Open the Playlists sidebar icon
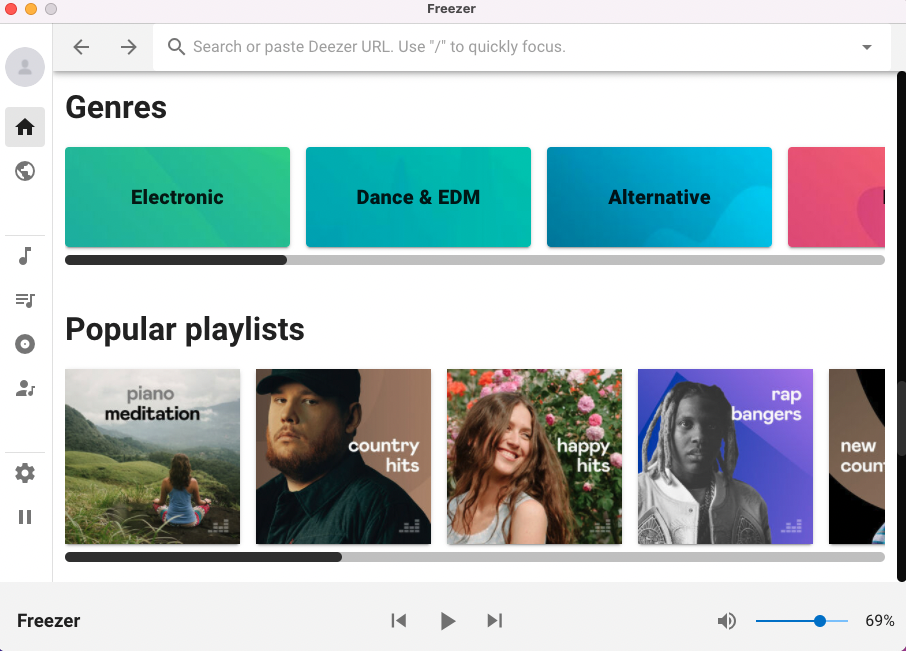 click(x=25, y=300)
